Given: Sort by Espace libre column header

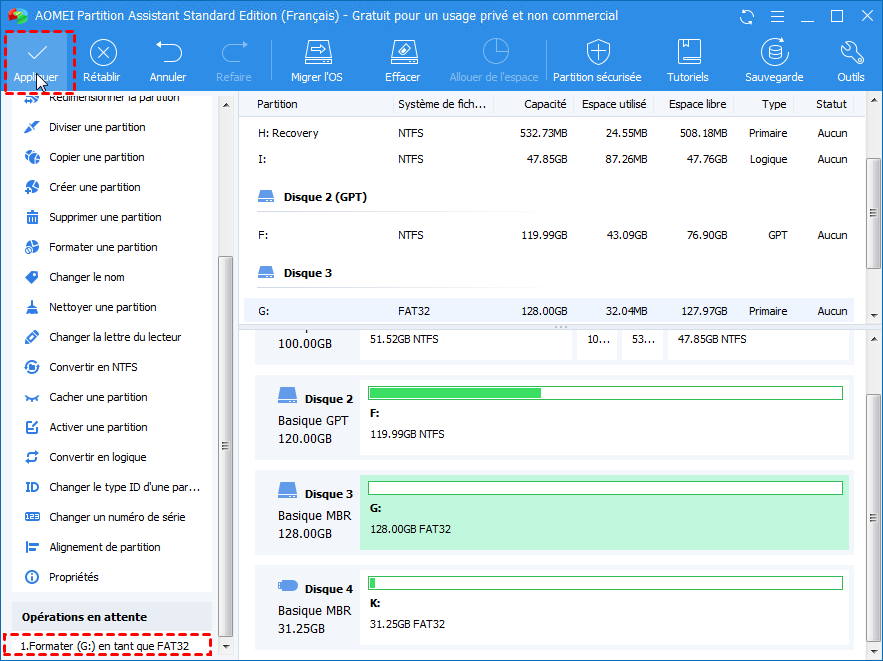Looking at the screenshot, I should [x=697, y=104].
